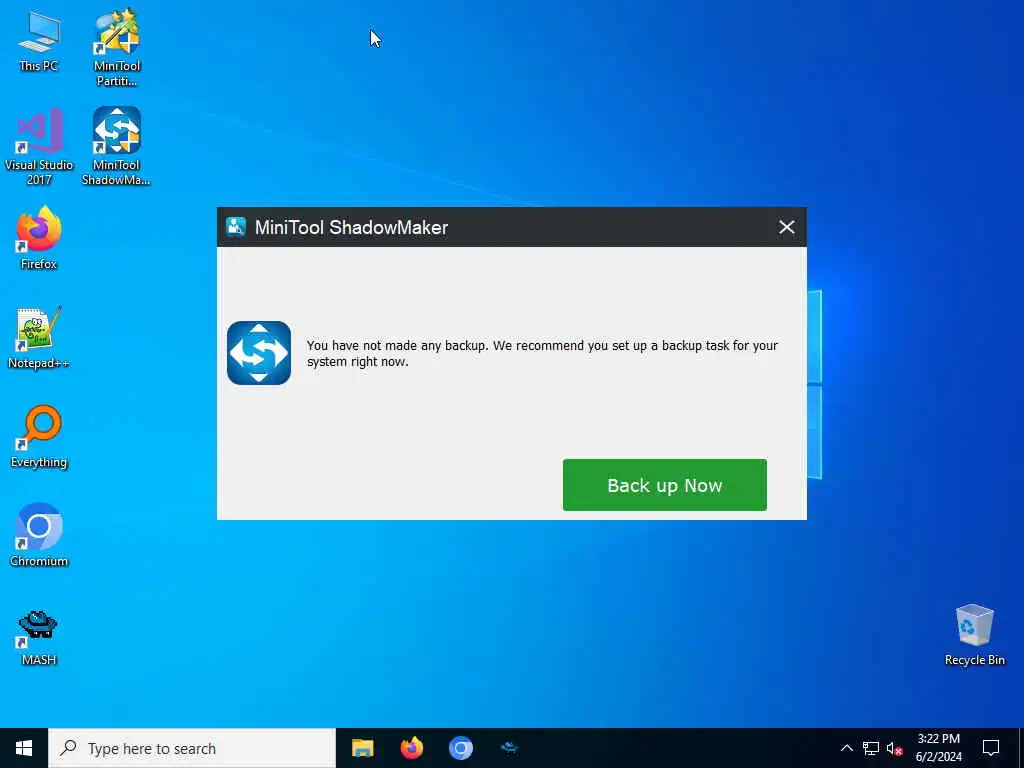Select the Everything search desktop shortcut
Screen dimensions: 1024x768
(39, 437)
